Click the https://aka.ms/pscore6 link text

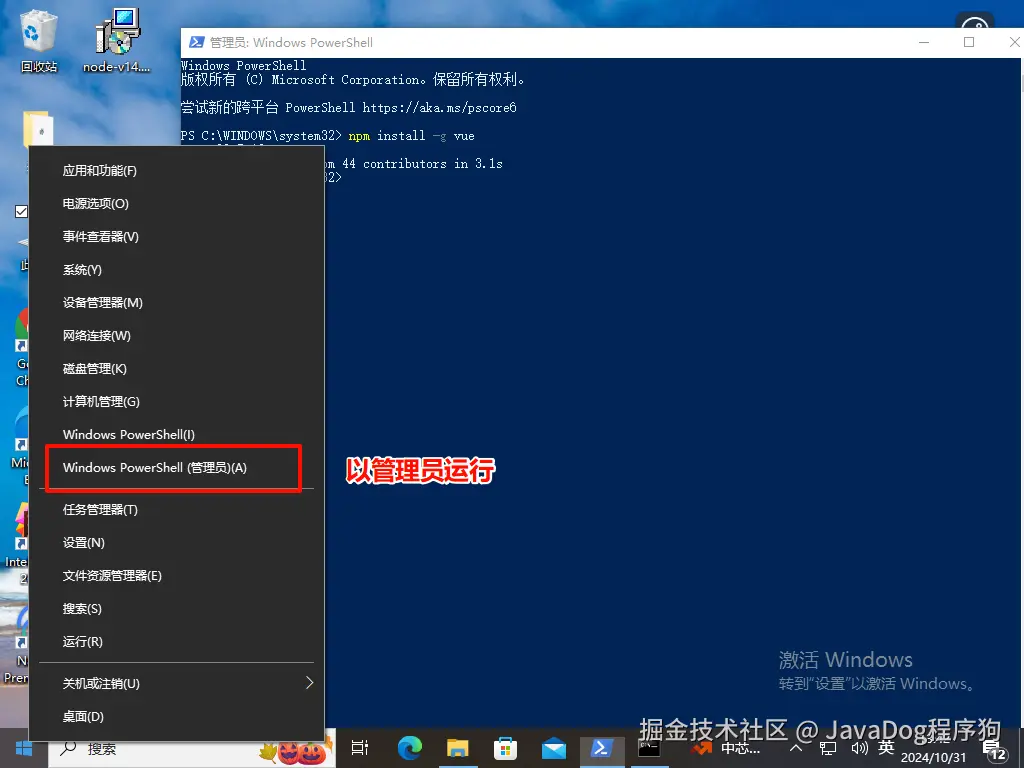[440, 108]
